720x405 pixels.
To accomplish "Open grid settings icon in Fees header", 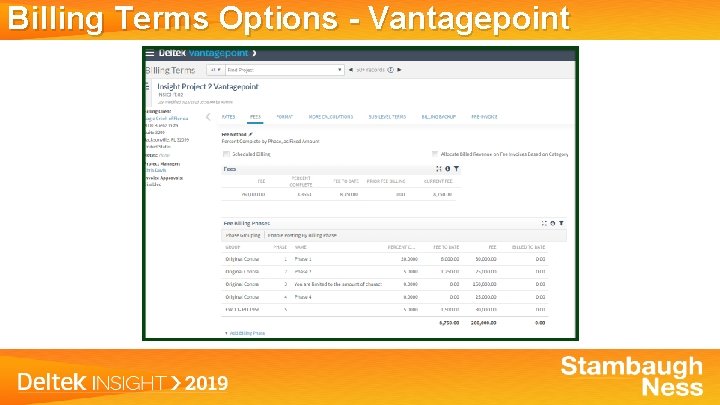I will click(448, 169).
